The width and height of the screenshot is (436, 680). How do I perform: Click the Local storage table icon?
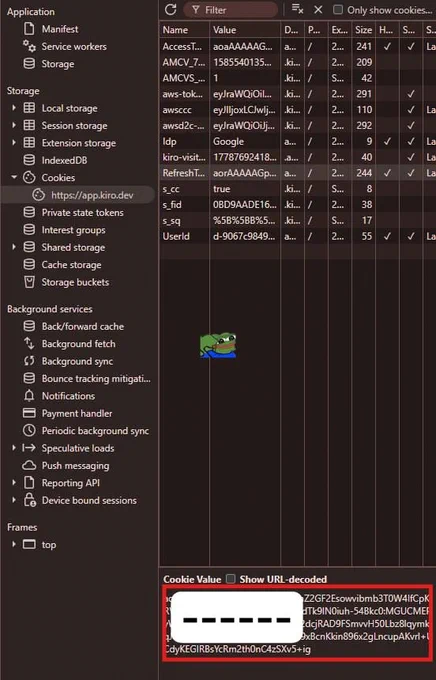pyautogui.click(x=29, y=108)
